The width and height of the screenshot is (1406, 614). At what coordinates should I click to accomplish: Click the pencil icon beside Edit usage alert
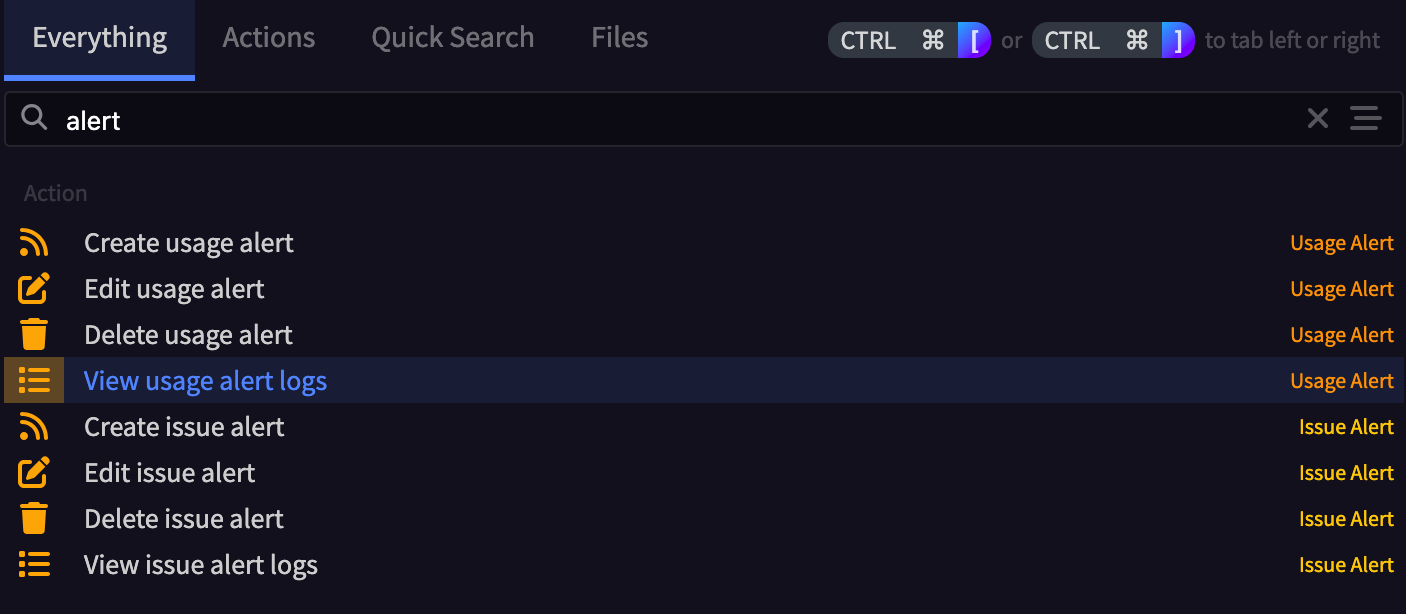coord(34,289)
